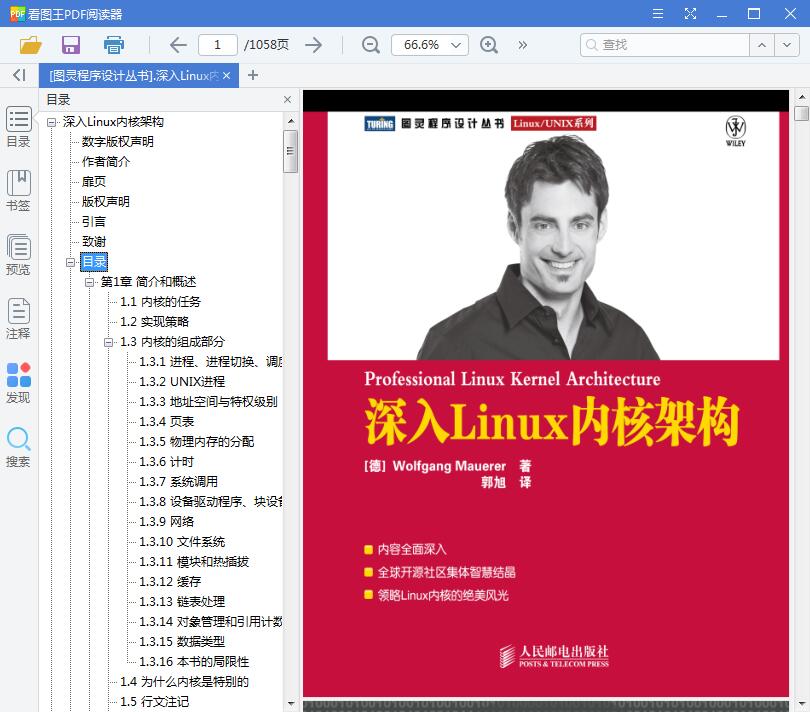Jump to 引言 in outline
Image resolution: width=810 pixels, height=712 pixels.
tap(94, 222)
